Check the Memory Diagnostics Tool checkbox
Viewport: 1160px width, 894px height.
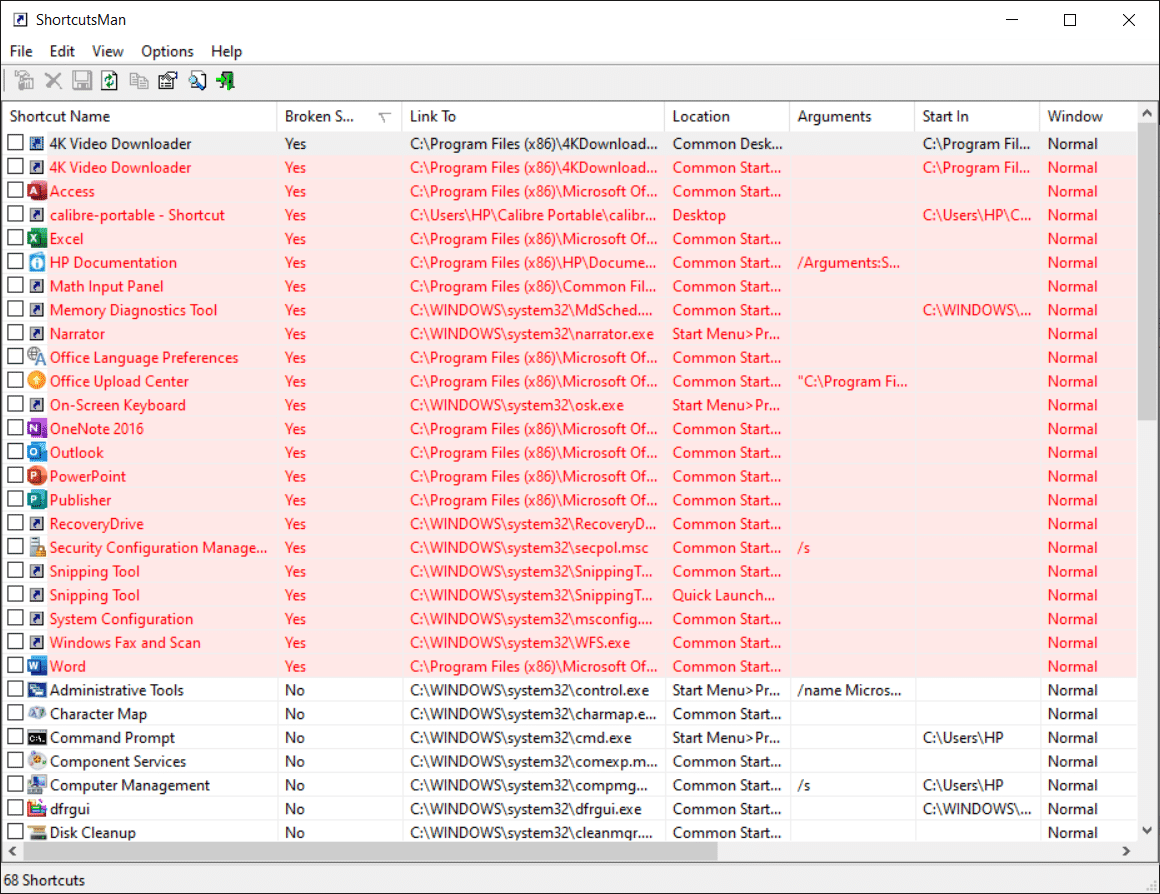click(x=16, y=309)
